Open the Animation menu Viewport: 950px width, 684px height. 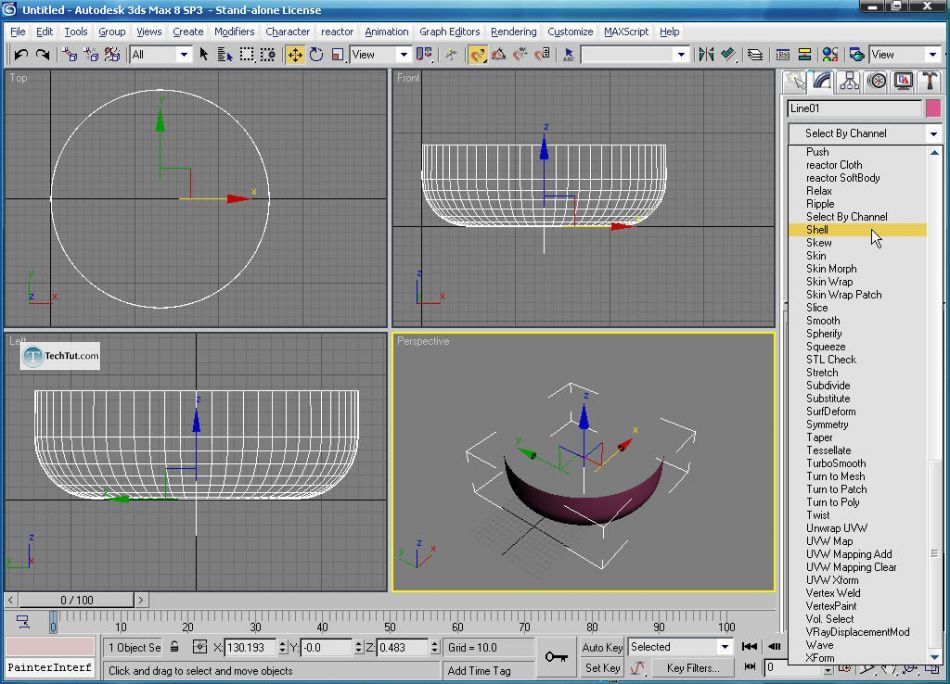coord(386,32)
